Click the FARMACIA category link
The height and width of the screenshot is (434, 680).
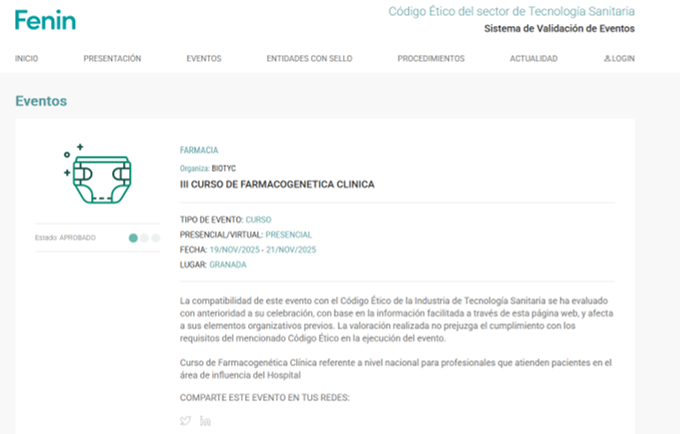pos(199,150)
